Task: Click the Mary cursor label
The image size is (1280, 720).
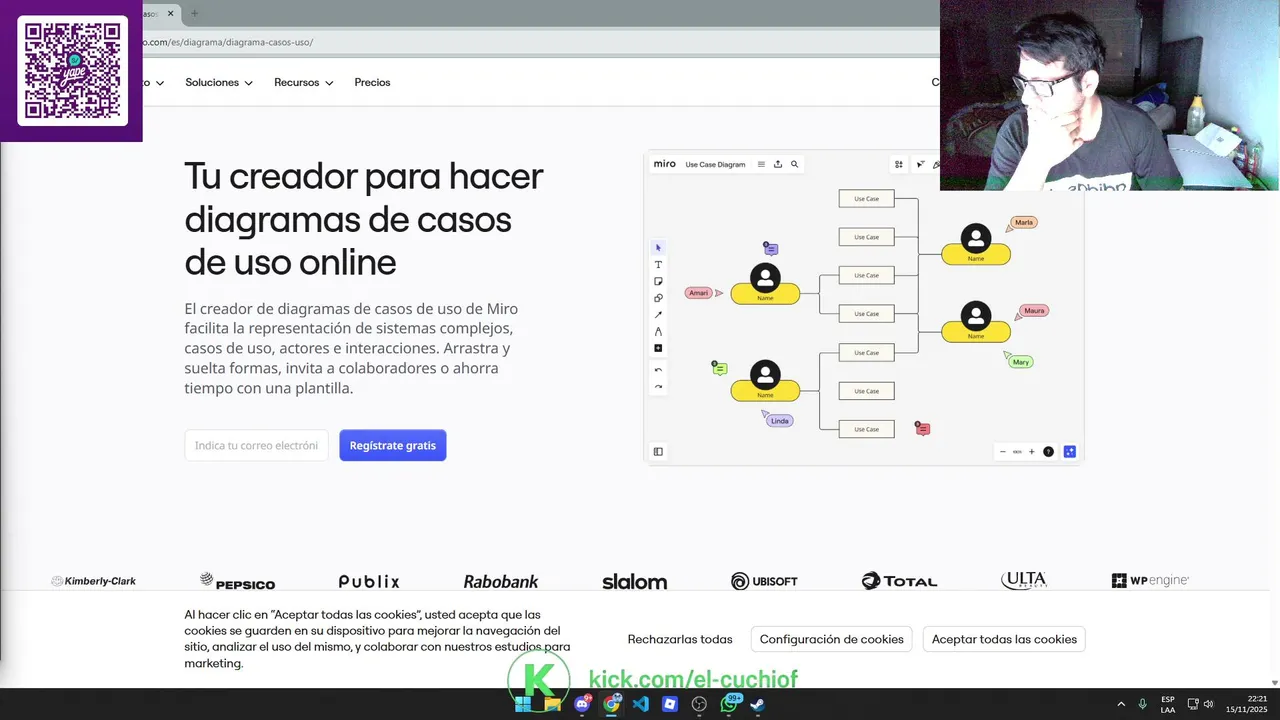Action: tap(1020, 362)
